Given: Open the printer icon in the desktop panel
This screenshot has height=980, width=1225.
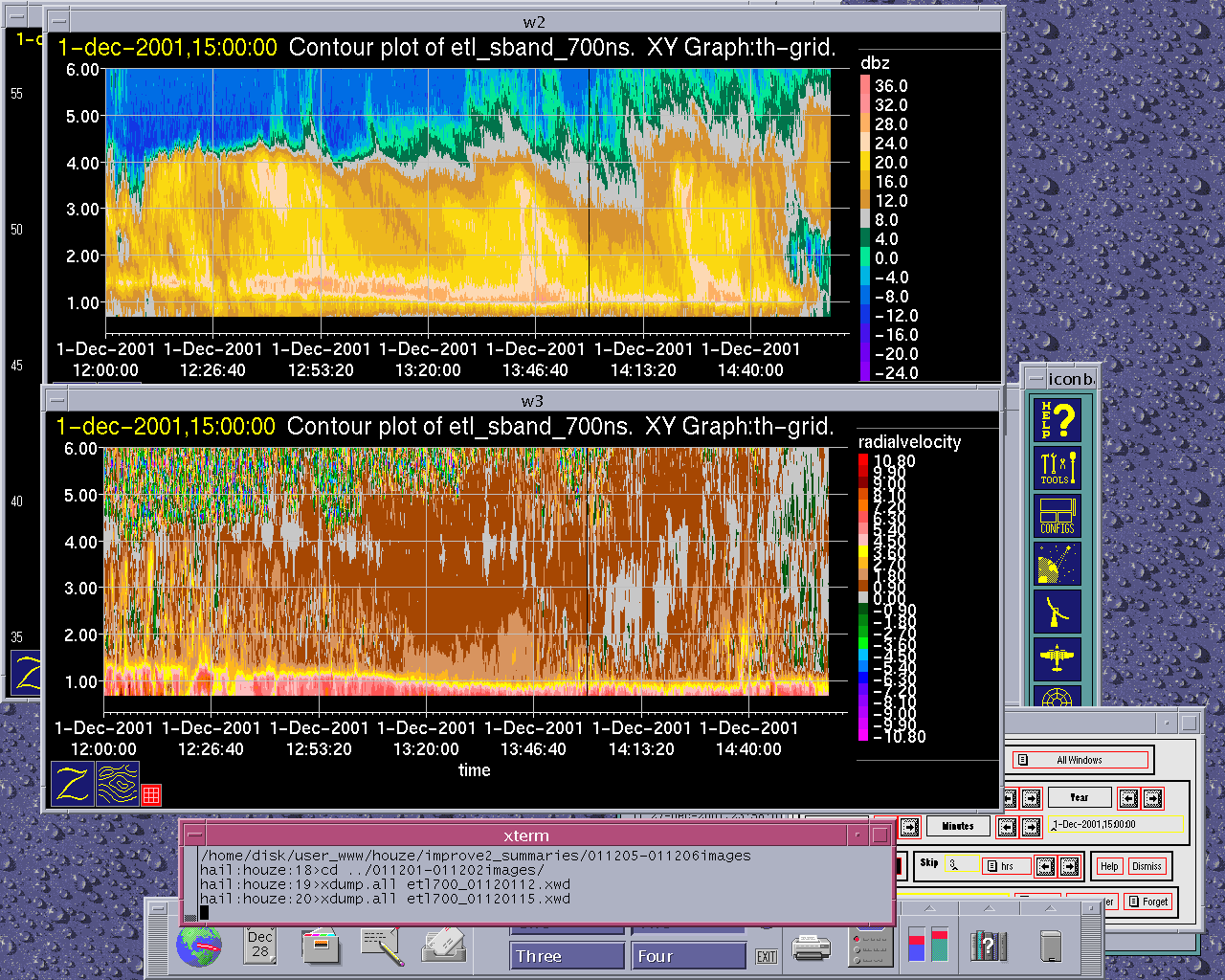Looking at the screenshot, I should click(x=812, y=947).
